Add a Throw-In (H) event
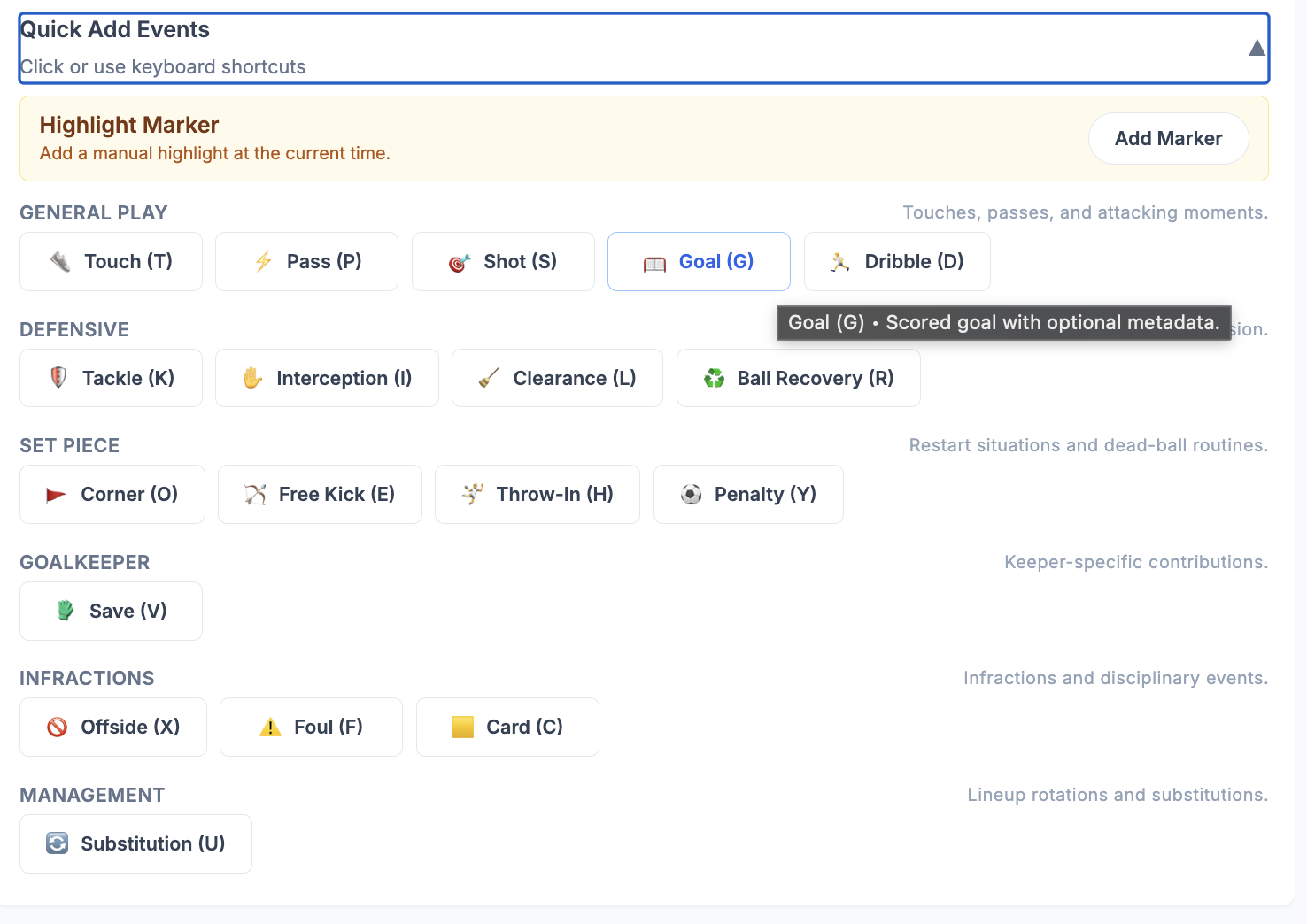The image size is (1307, 924). tap(537, 495)
